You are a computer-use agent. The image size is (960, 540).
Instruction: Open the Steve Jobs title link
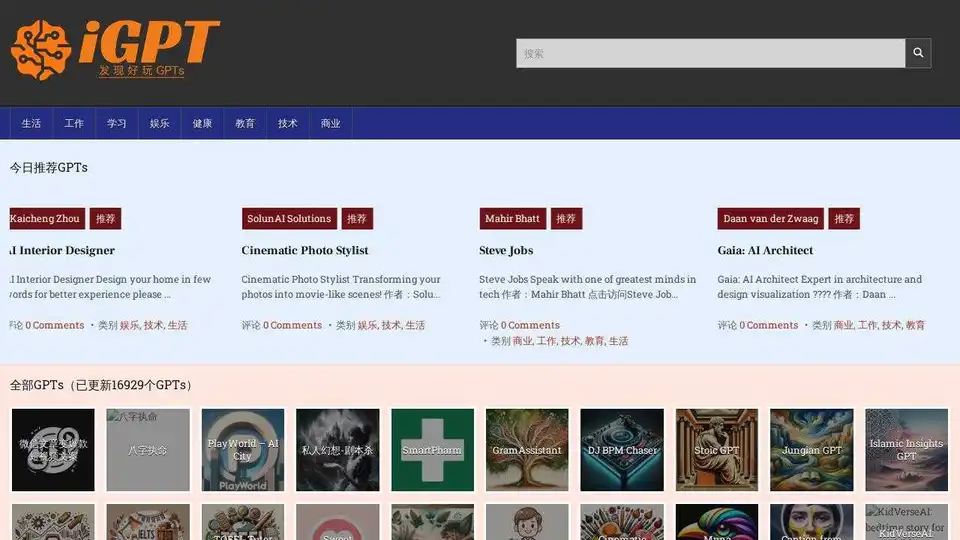[x=506, y=250]
